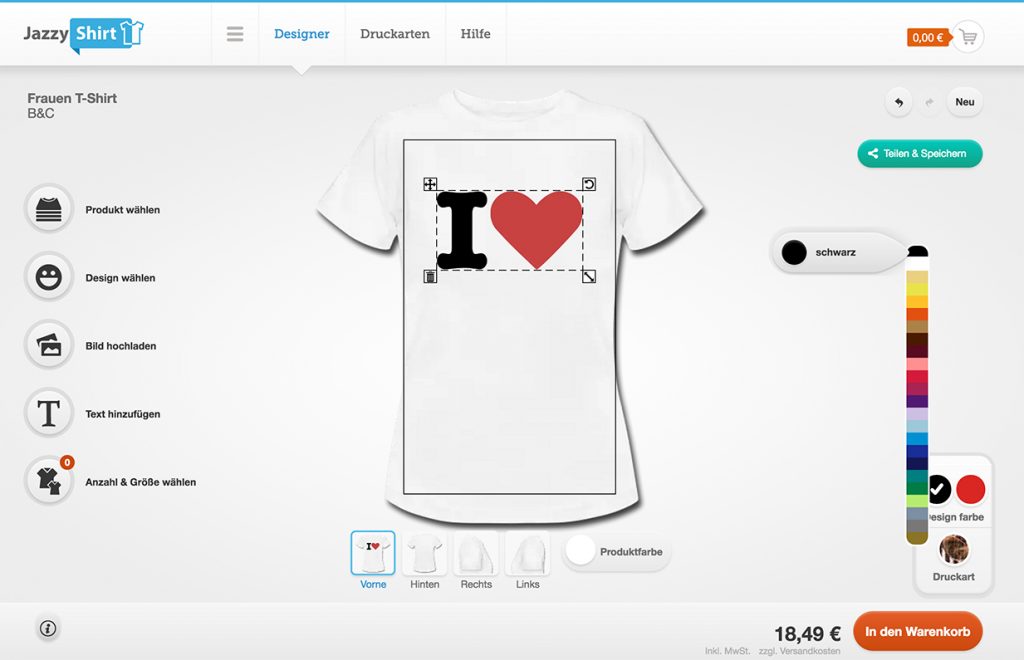Select the Vorne view thumbnail
This screenshot has height=660, width=1024.
[373, 552]
